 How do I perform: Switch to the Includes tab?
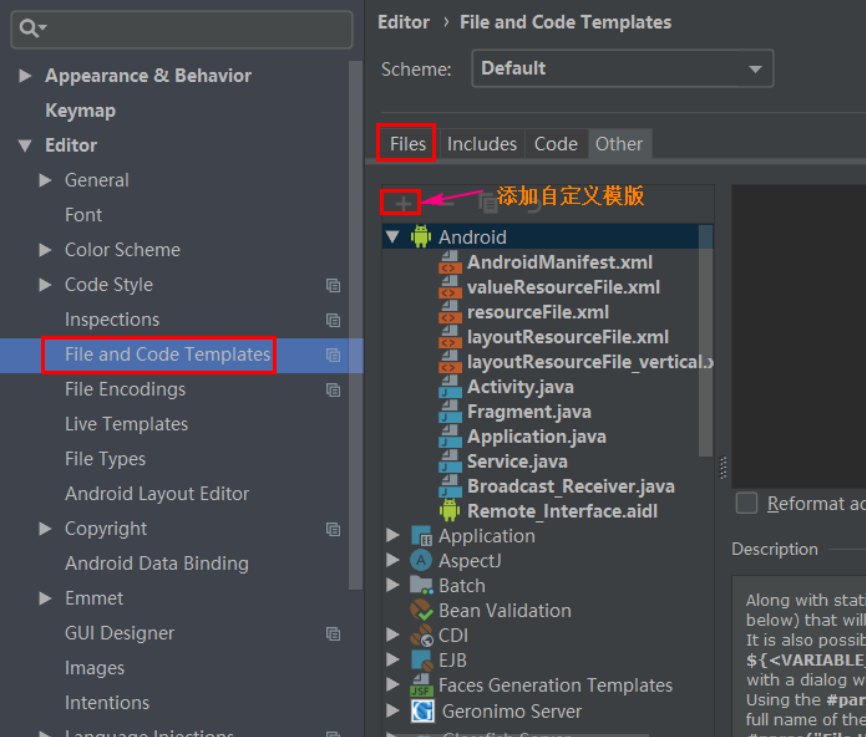(x=482, y=144)
